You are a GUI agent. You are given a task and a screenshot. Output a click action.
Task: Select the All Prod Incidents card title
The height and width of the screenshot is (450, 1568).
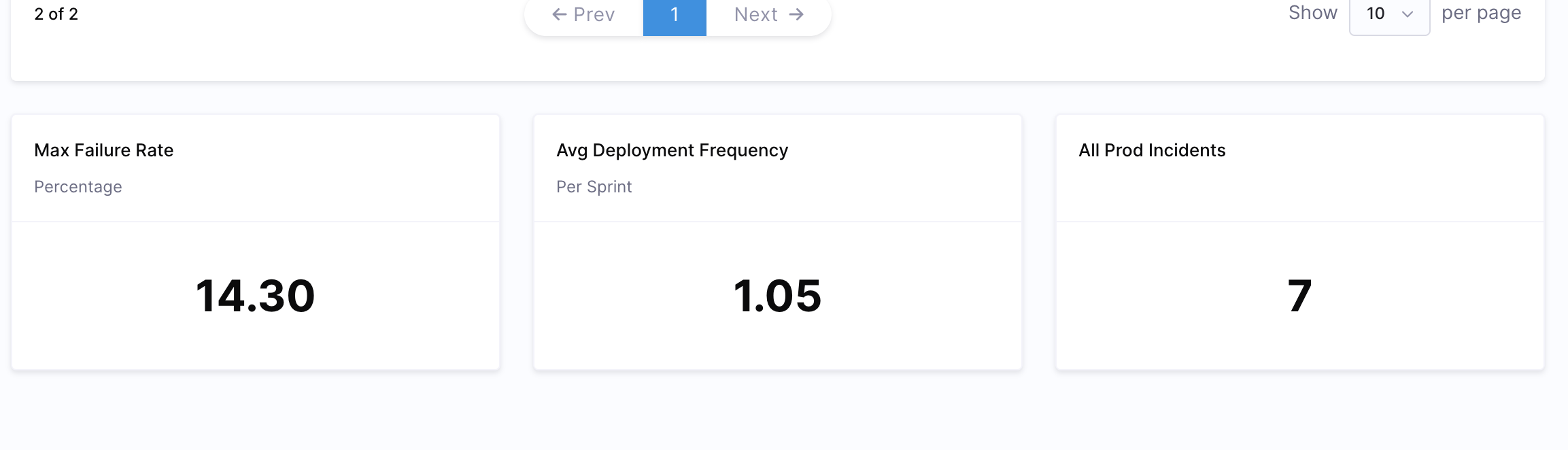(1152, 150)
